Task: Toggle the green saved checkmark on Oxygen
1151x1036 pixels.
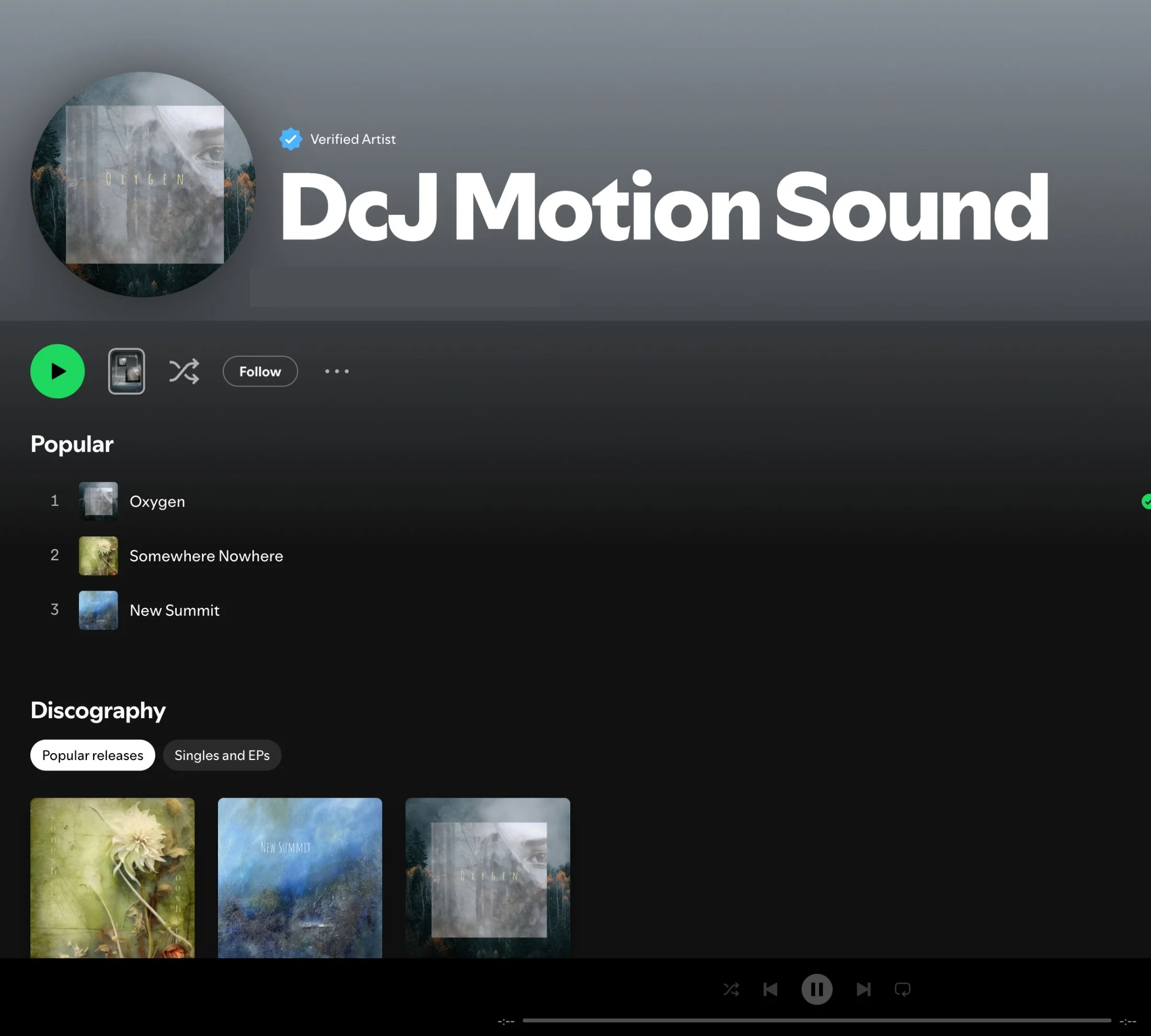Action: coord(1145,501)
